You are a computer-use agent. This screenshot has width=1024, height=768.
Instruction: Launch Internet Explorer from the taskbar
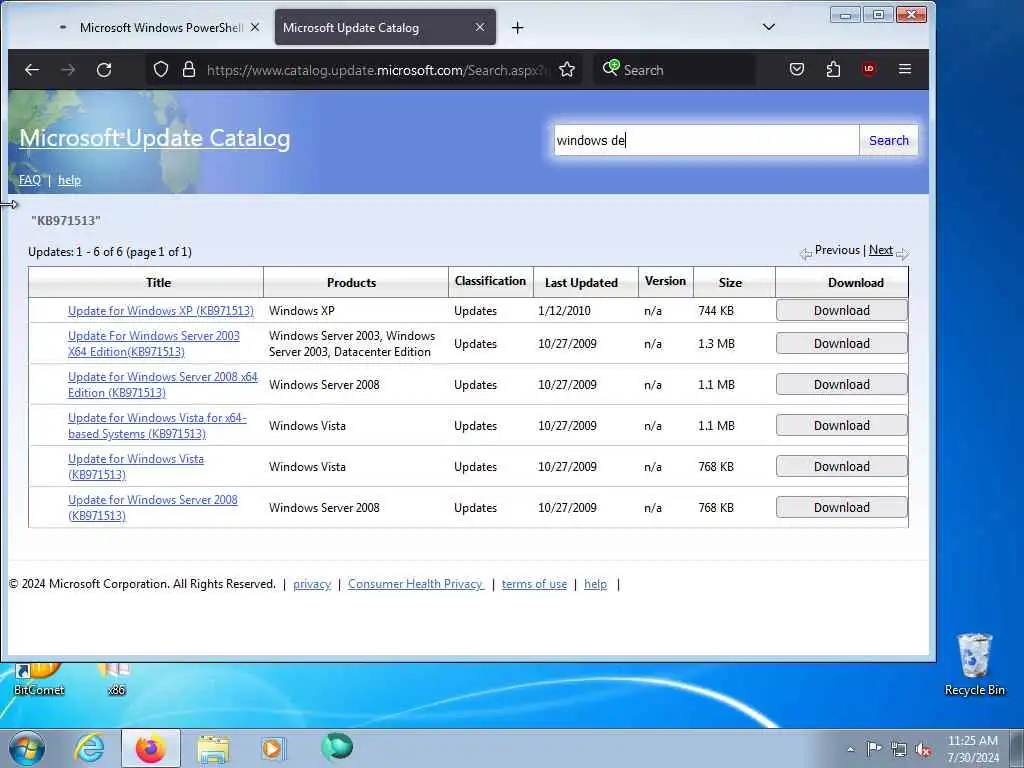(89, 748)
